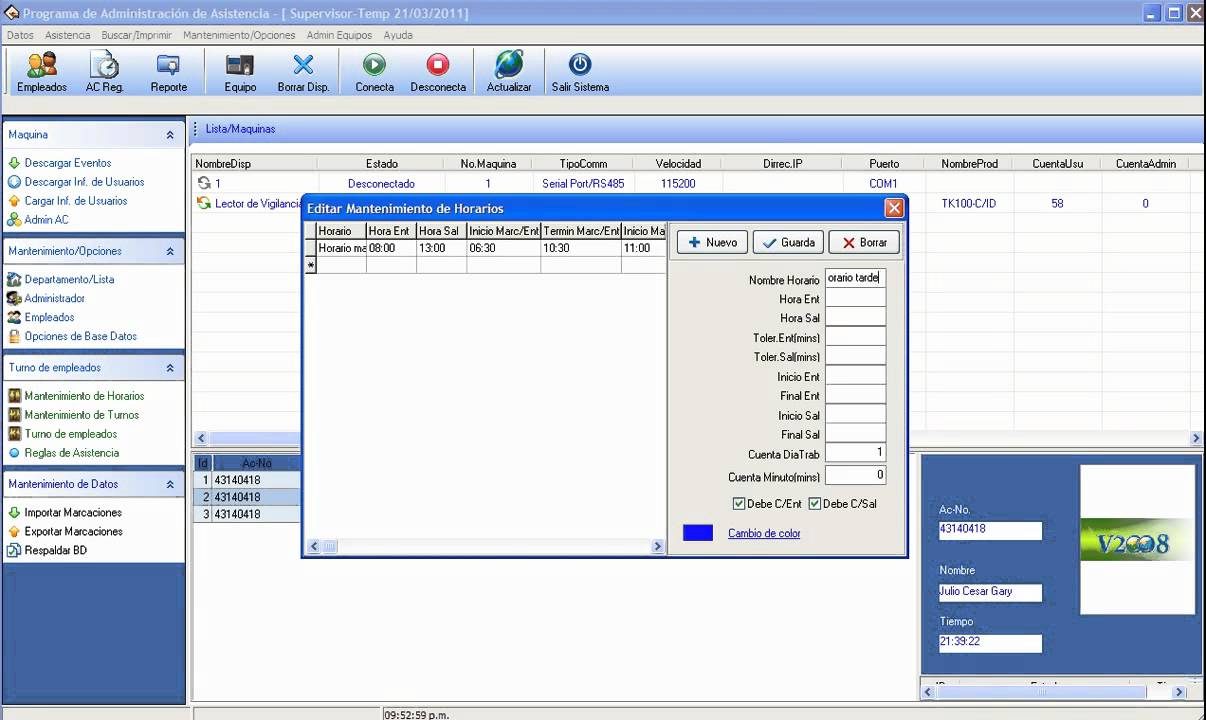The image size is (1206, 720).
Task: Open AC Reg. attendance records
Action: [x=104, y=73]
